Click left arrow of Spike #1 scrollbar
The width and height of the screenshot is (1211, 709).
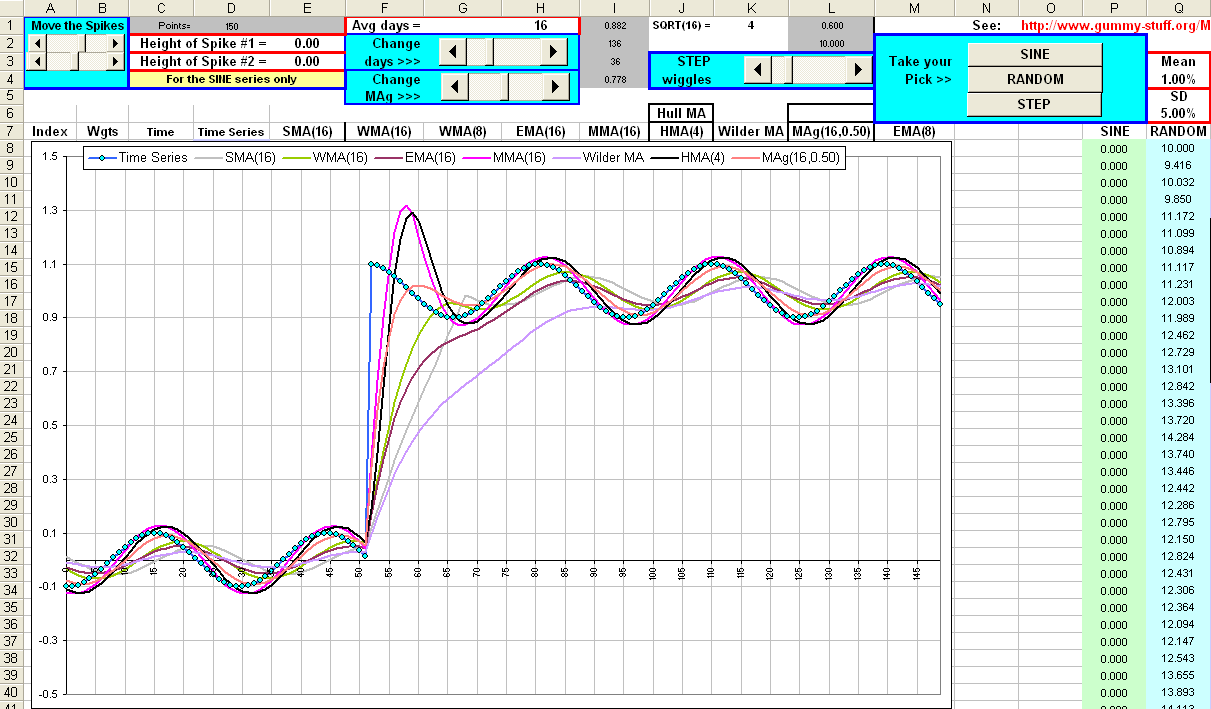pyautogui.click(x=37, y=43)
